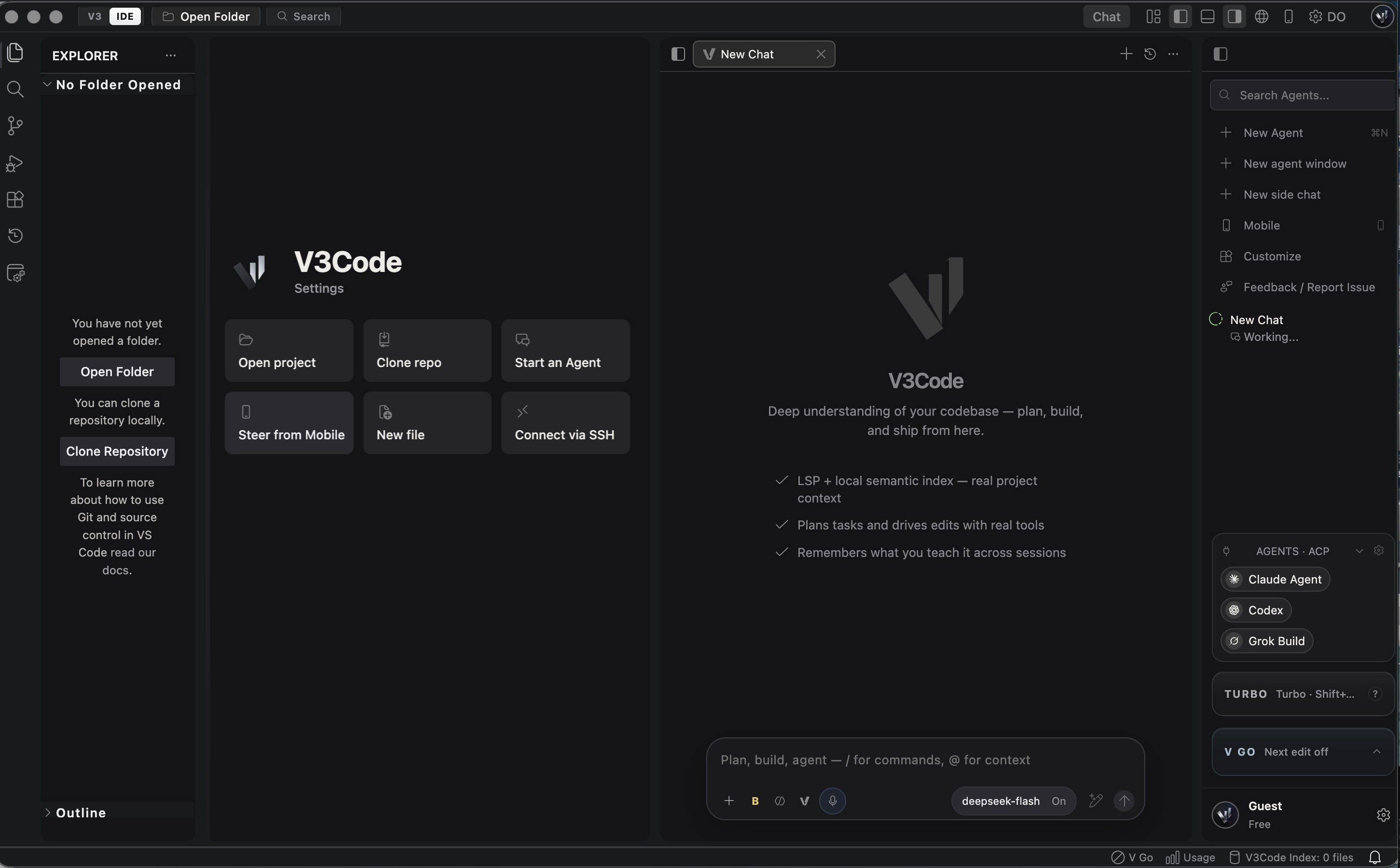Open Customize in agents panel
Screen dimensions: 1400x868
[1303, 257]
